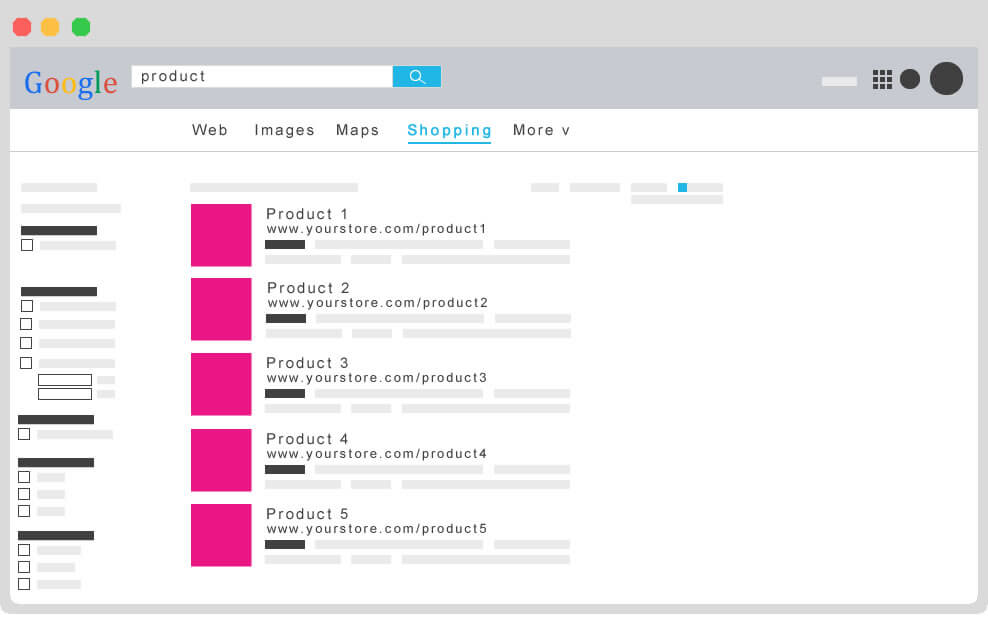
Task: Open the pink thumbnail for Product 2
Action: (x=221, y=309)
